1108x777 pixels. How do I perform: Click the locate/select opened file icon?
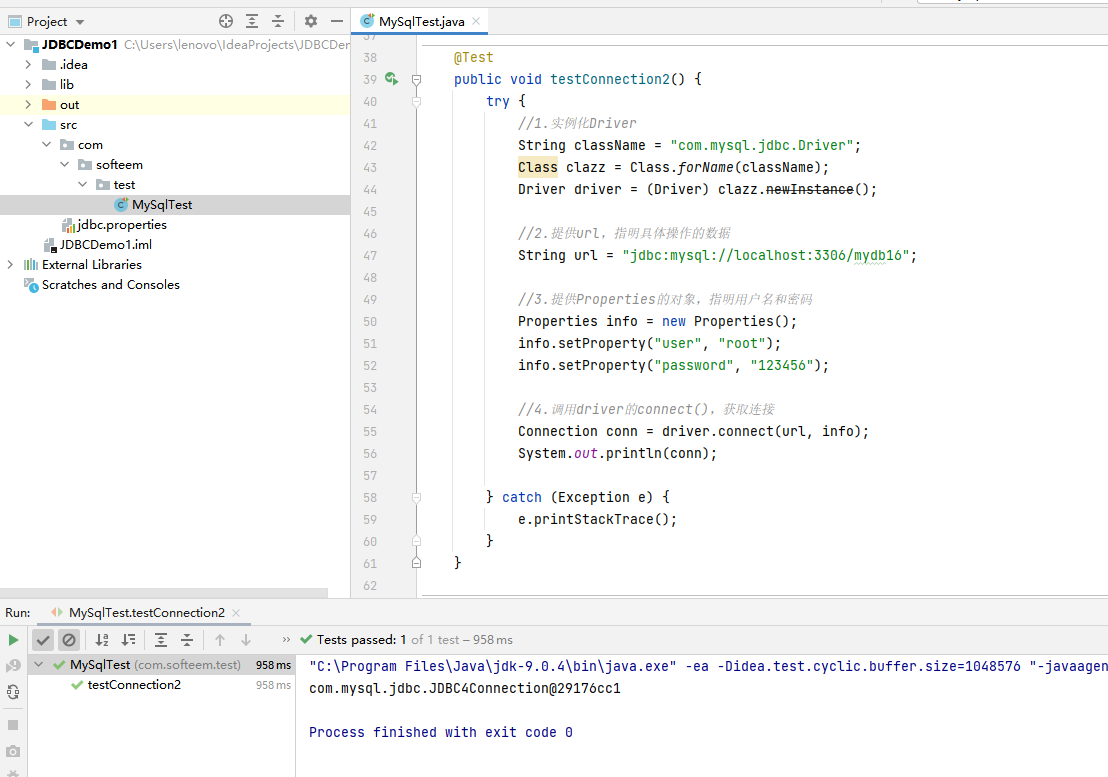pyautogui.click(x=226, y=21)
